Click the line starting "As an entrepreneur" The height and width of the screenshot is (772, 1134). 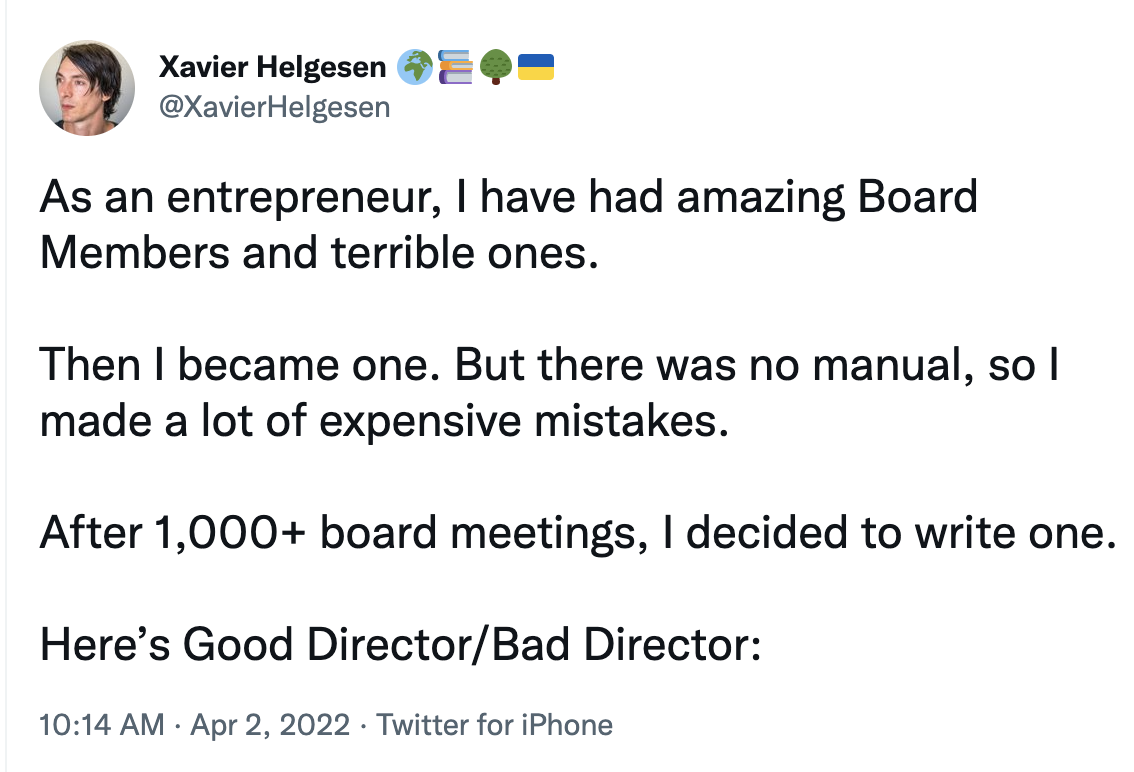508,197
